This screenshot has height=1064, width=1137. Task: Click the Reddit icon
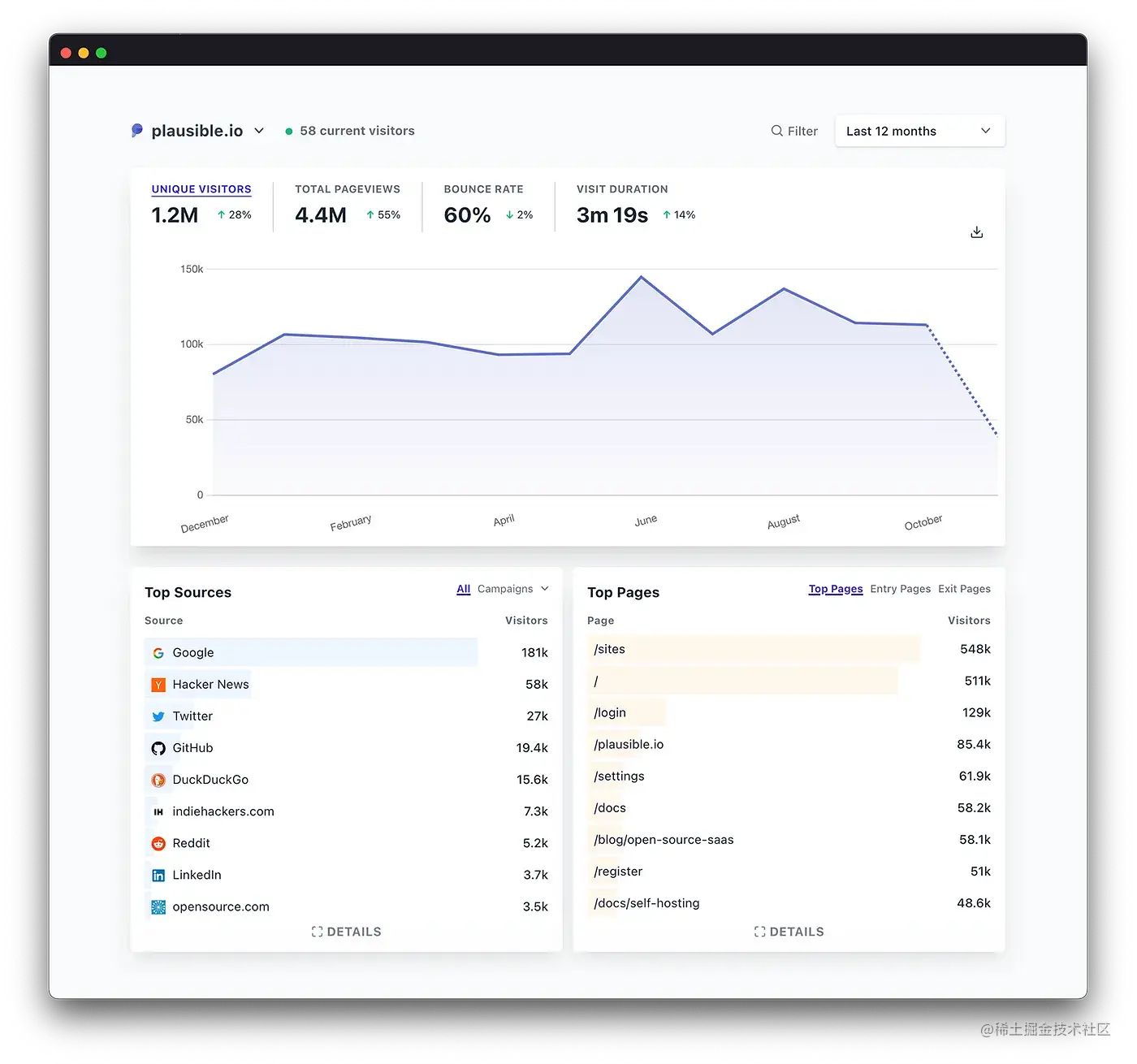158,843
